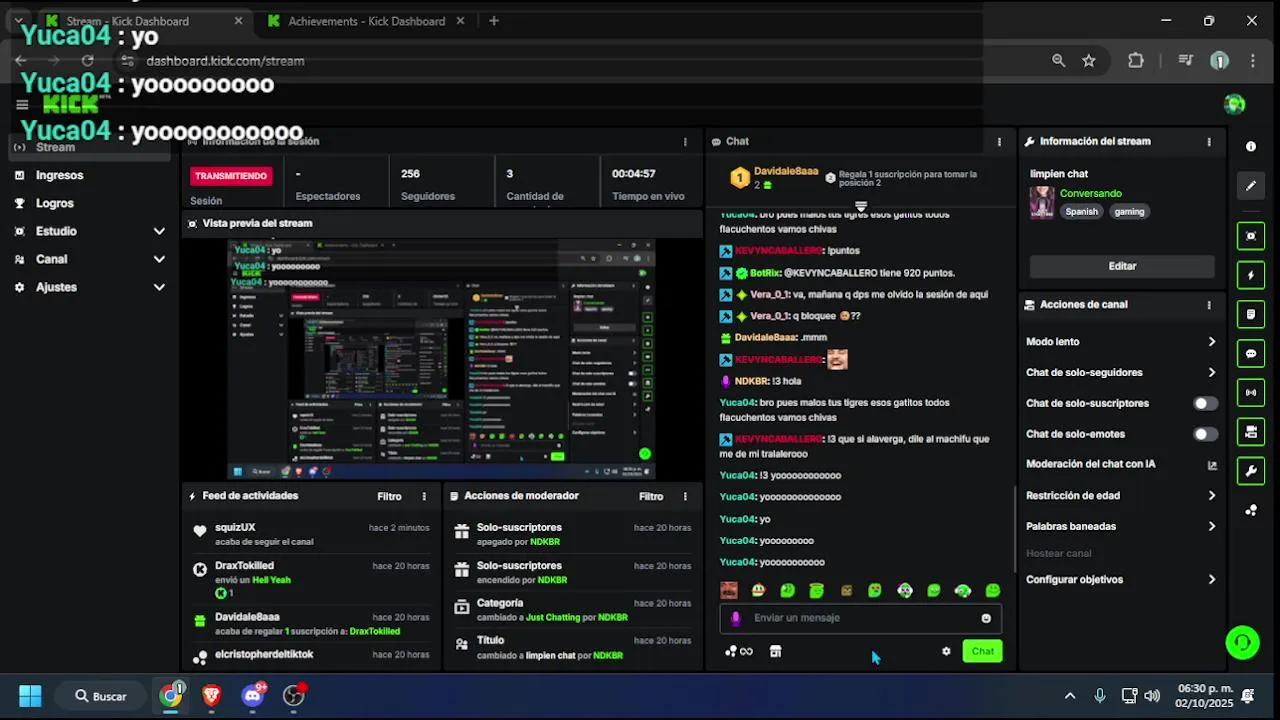Click the lightning bolt icon in right sidebar

1250,275
